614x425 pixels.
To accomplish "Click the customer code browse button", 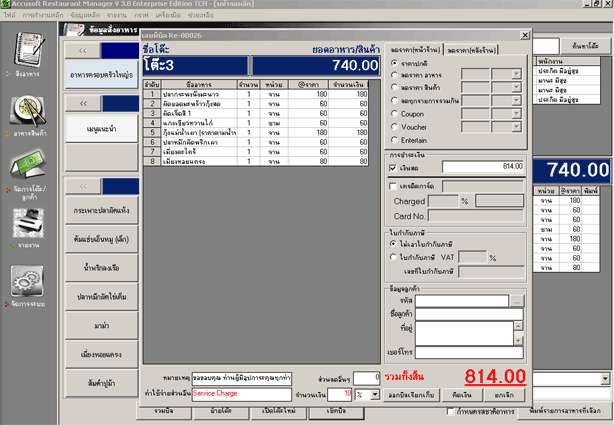I will (517, 299).
